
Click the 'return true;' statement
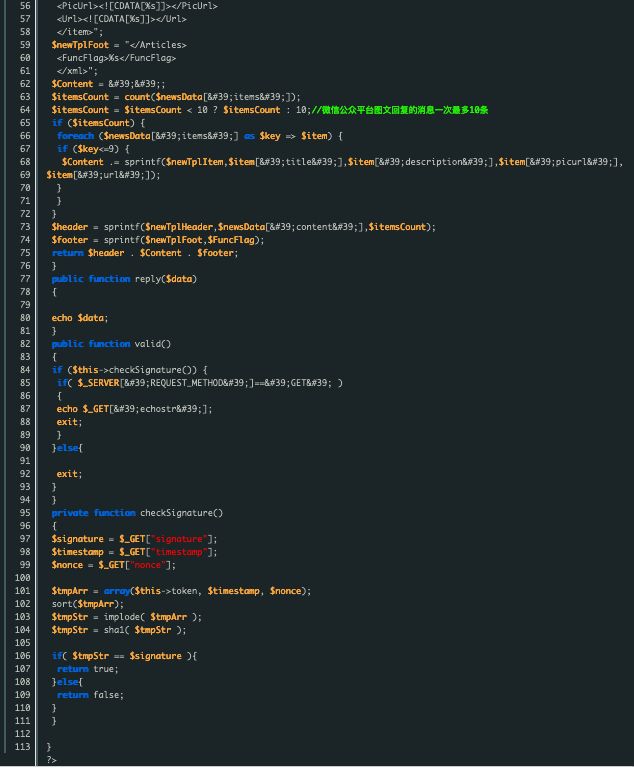pyautogui.click(x=88, y=669)
